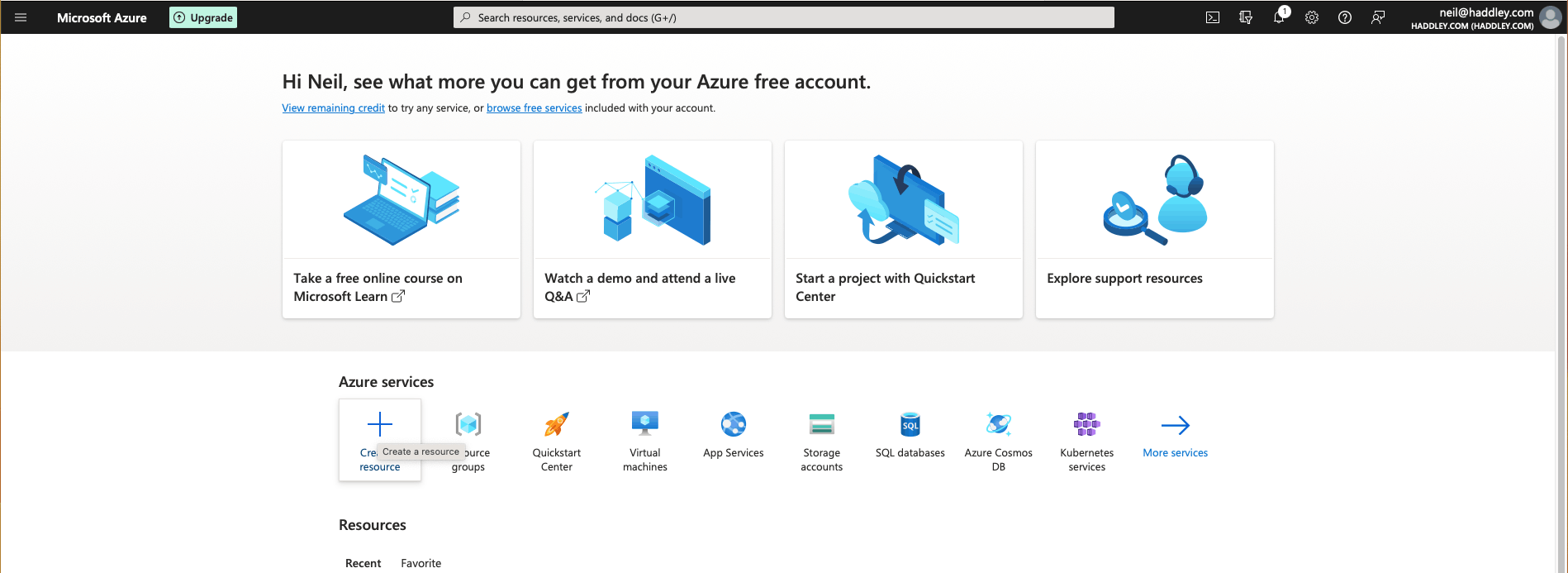The image size is (1568, 573).
Task: Open Cloud Shell from top bar
Action: (x=1213, y=17)
